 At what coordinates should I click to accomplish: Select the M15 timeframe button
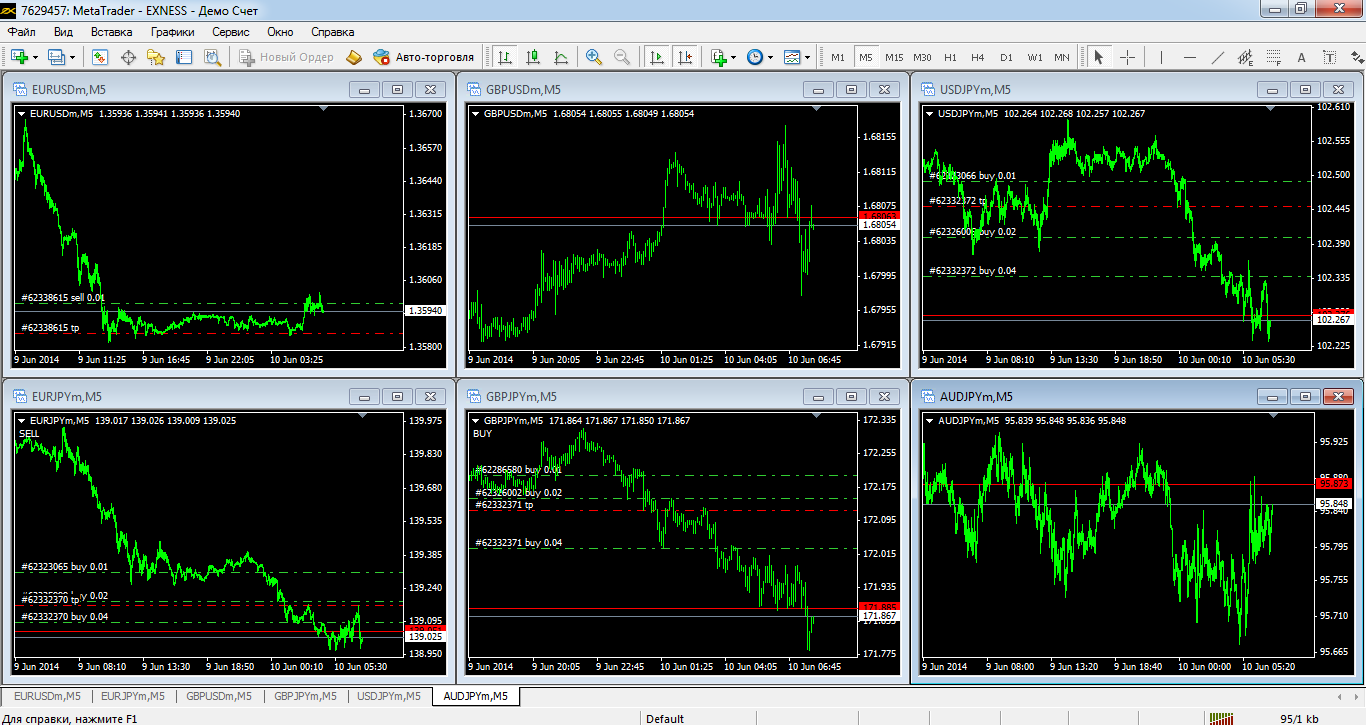coord(894,57)
